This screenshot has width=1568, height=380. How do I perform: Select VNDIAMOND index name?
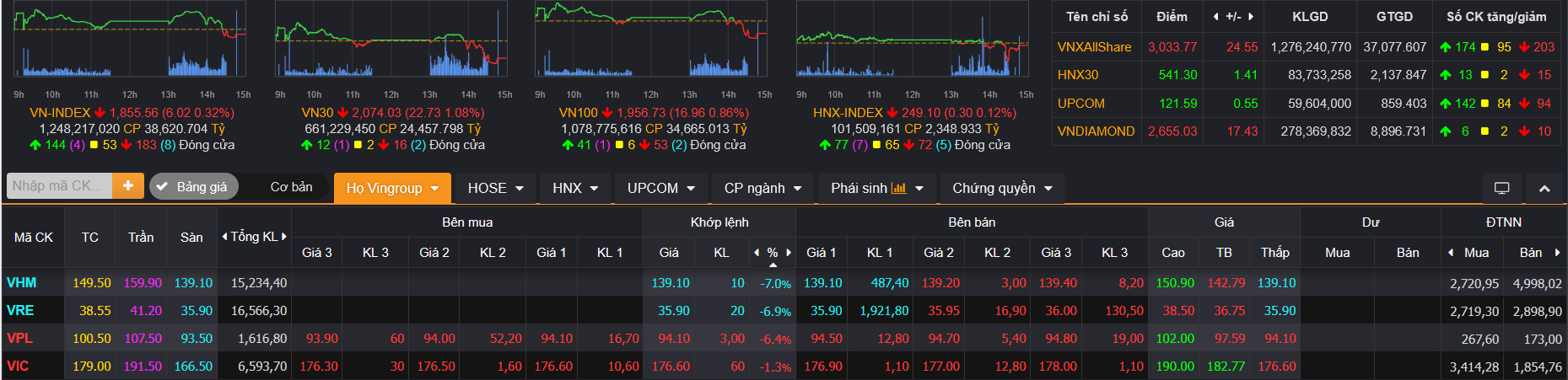pos(1096,131)
